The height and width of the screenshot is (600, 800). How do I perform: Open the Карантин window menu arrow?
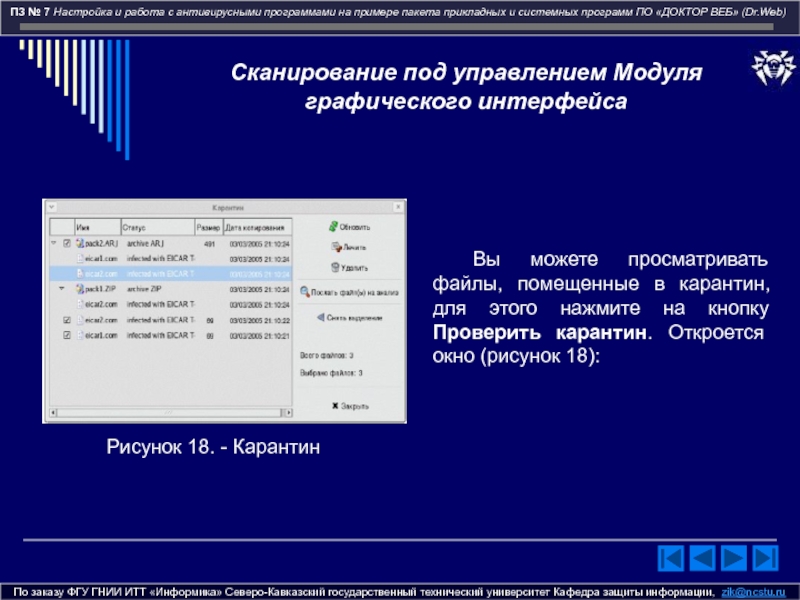tap(51, 206)
